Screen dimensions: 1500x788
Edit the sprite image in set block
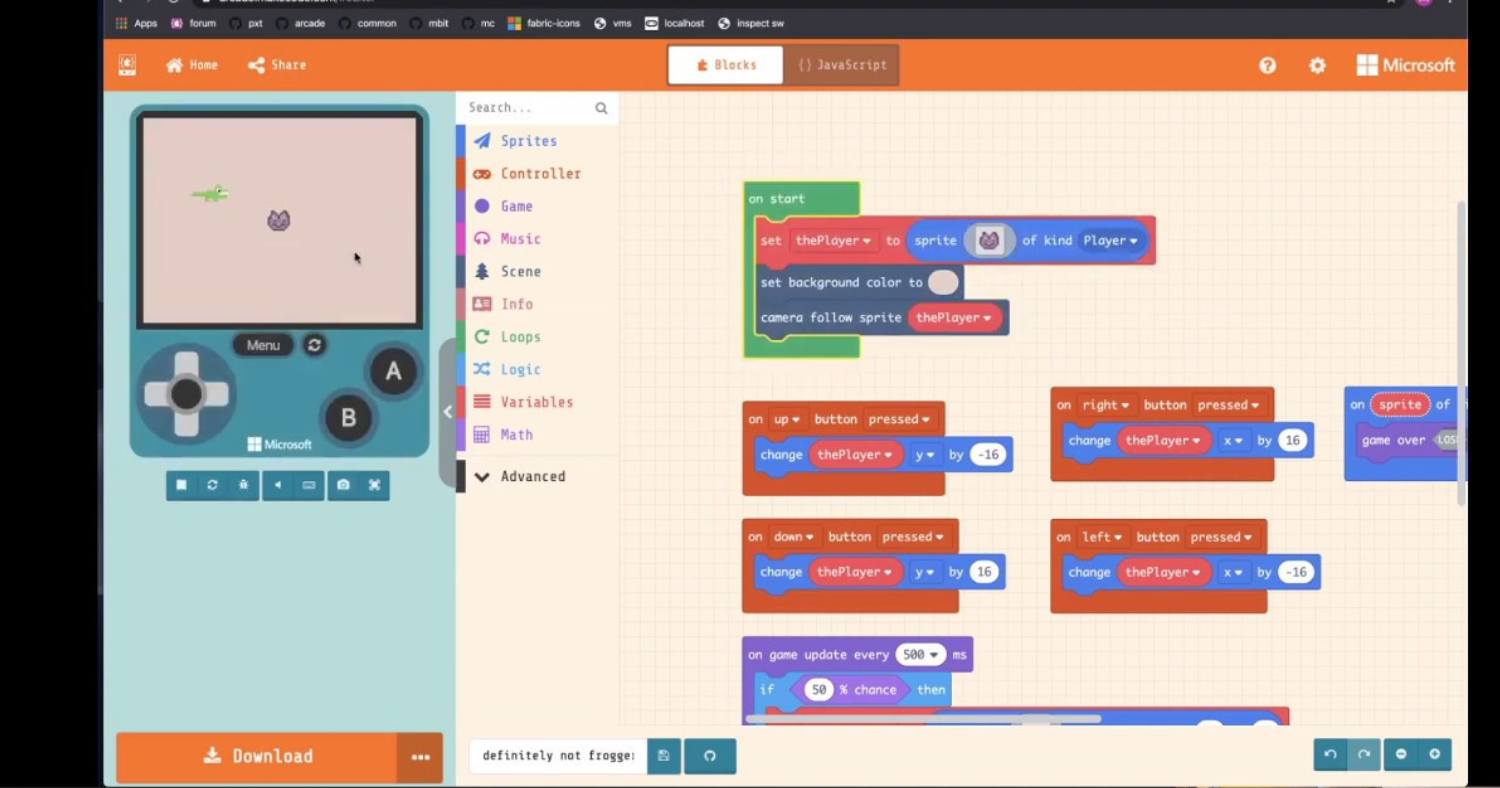click(x=988, y=241)
